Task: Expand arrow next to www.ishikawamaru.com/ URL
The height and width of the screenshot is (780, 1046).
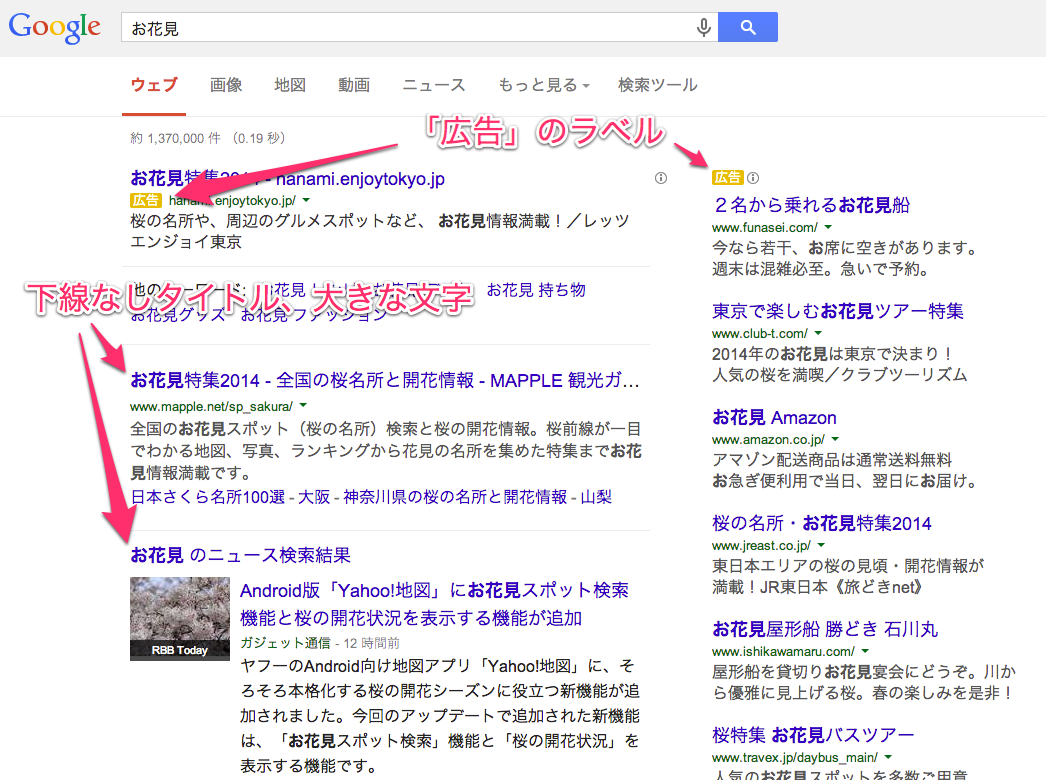Action: [x=865, y=651]
